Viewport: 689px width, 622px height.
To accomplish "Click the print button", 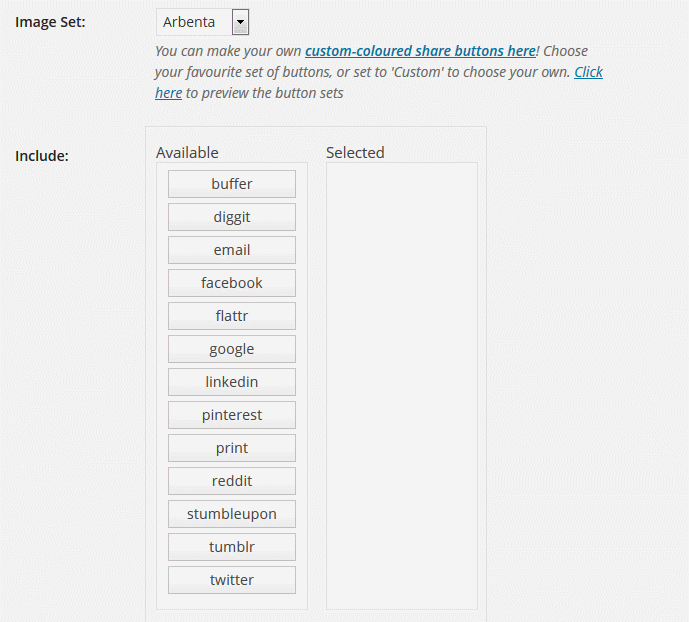I will tap(232, 448).
